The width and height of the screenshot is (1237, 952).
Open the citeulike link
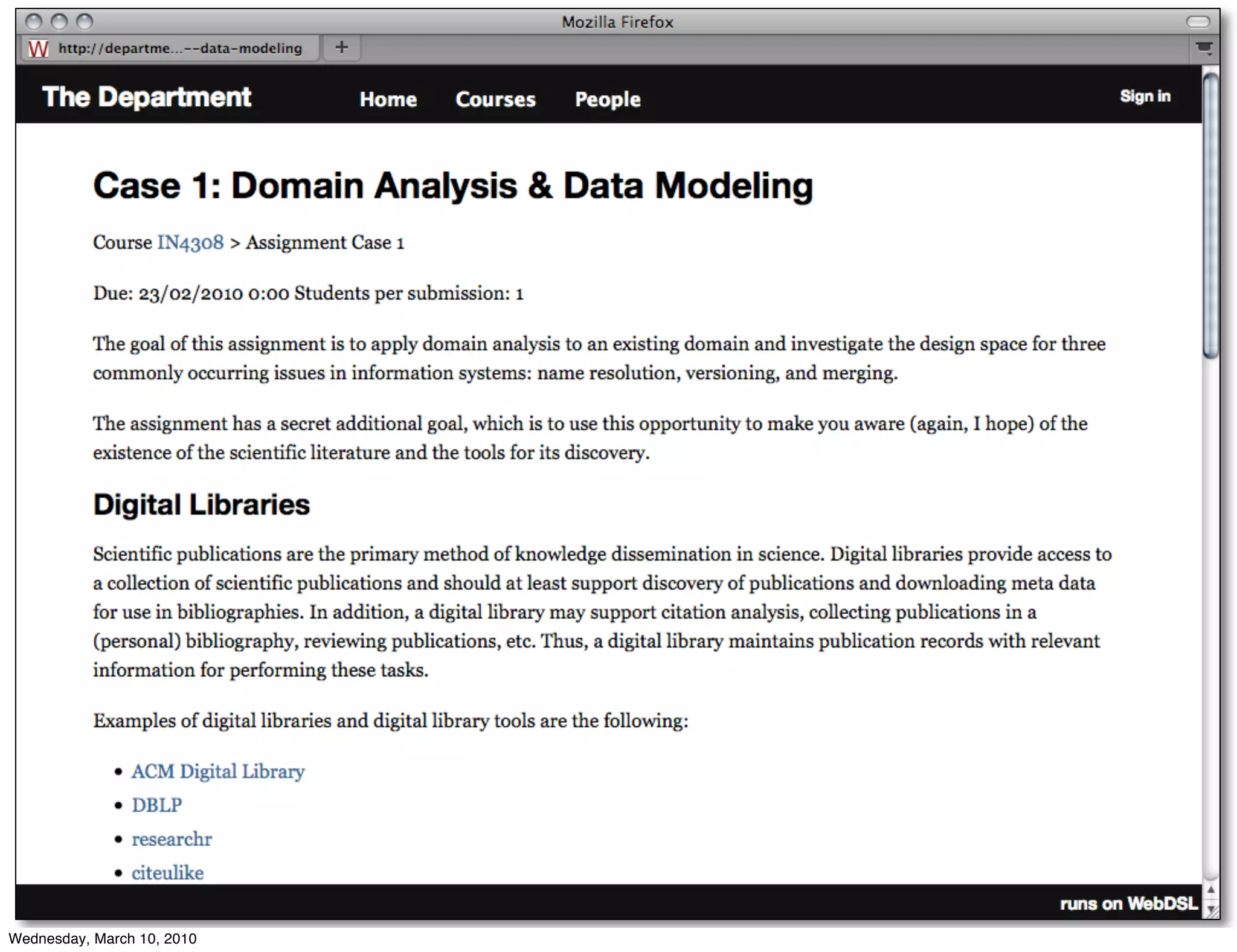[x=167, y=873]
